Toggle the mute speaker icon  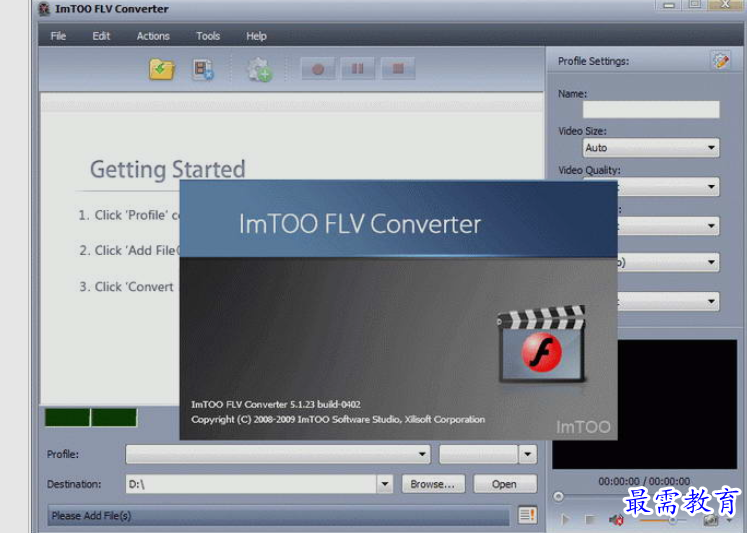coord(616,520)
